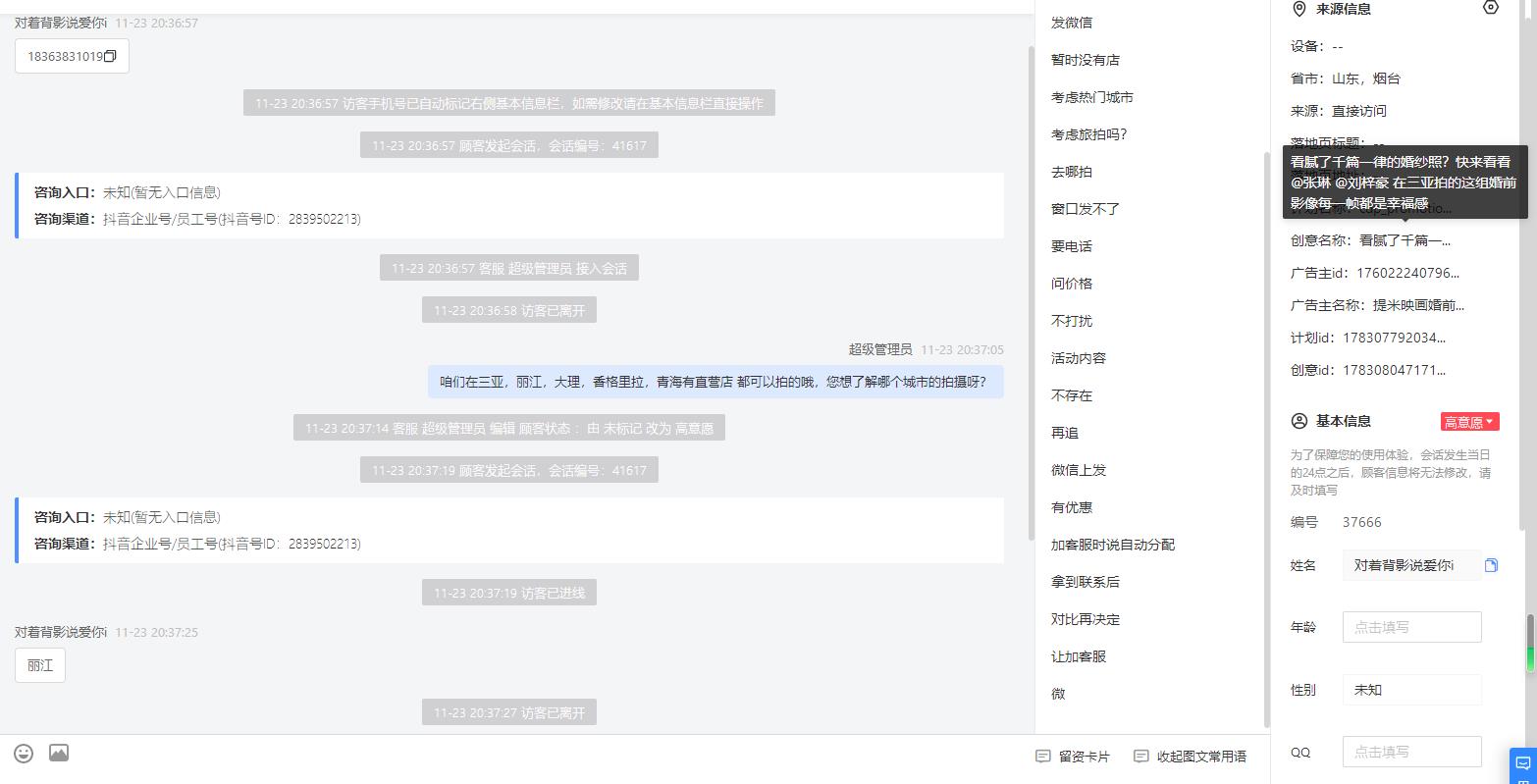
Task: Copy the visitor name icon
Action: tap(1491, 565)
